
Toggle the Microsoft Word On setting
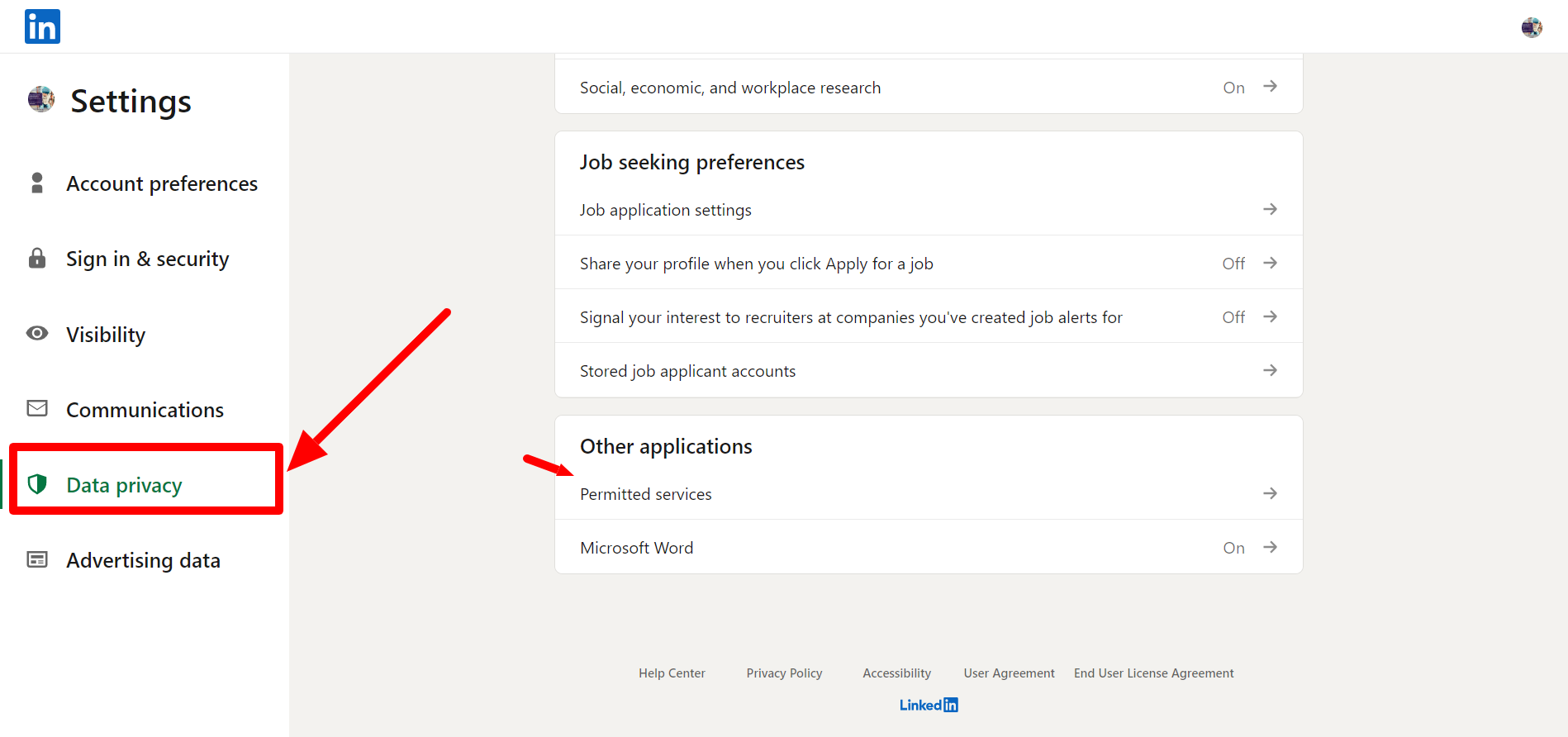[x=1233, y=548]
